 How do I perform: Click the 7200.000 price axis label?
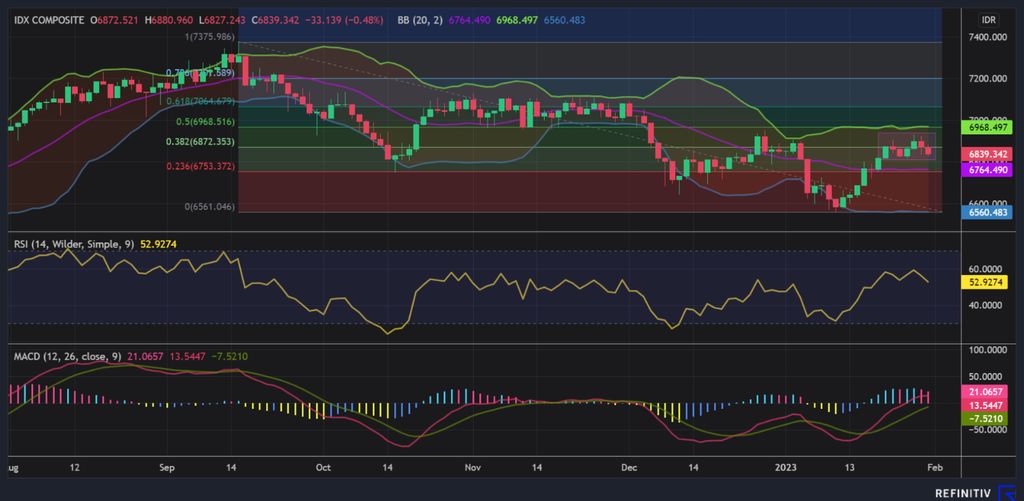tap(987, 78)
